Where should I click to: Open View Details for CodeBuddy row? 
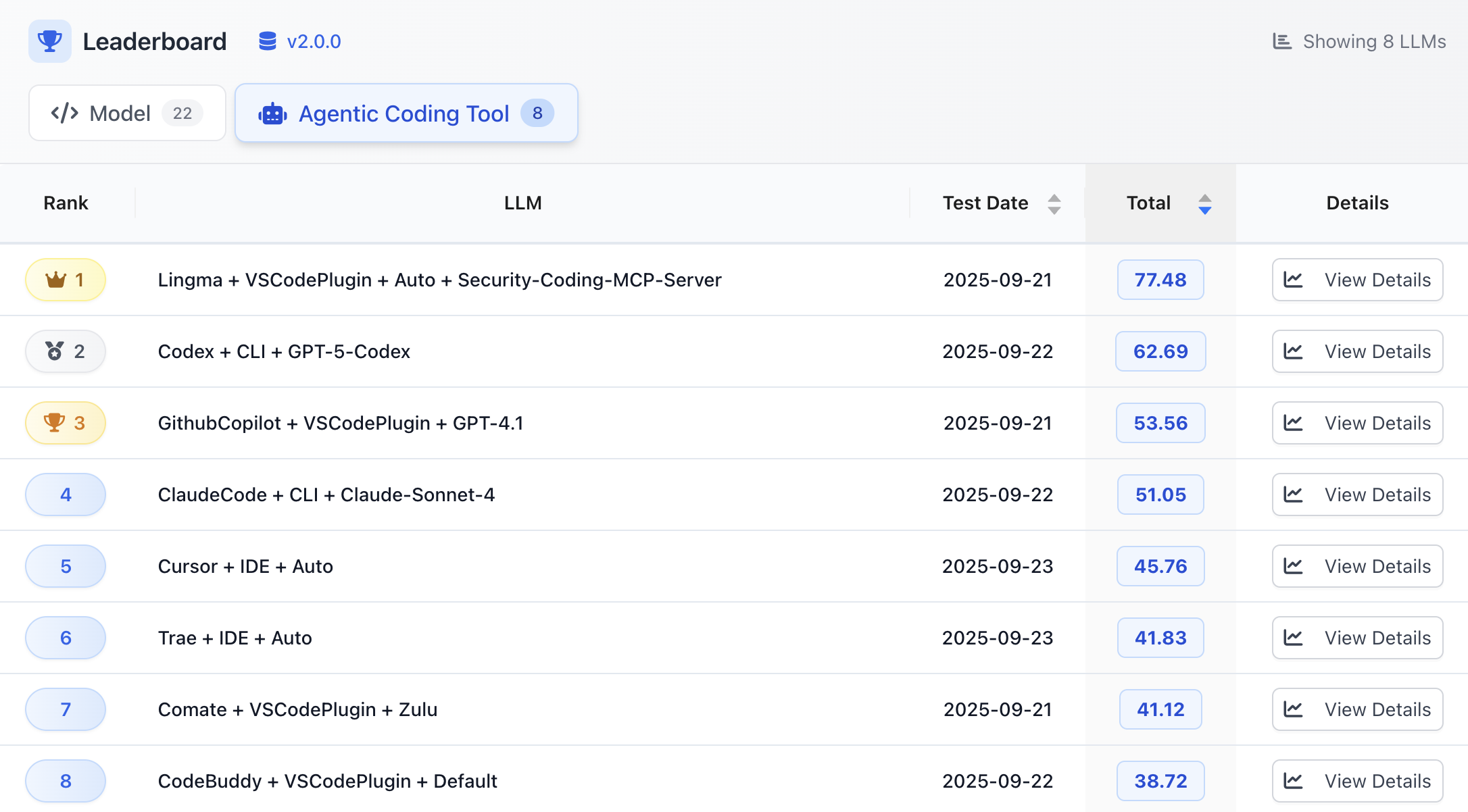1357,781
